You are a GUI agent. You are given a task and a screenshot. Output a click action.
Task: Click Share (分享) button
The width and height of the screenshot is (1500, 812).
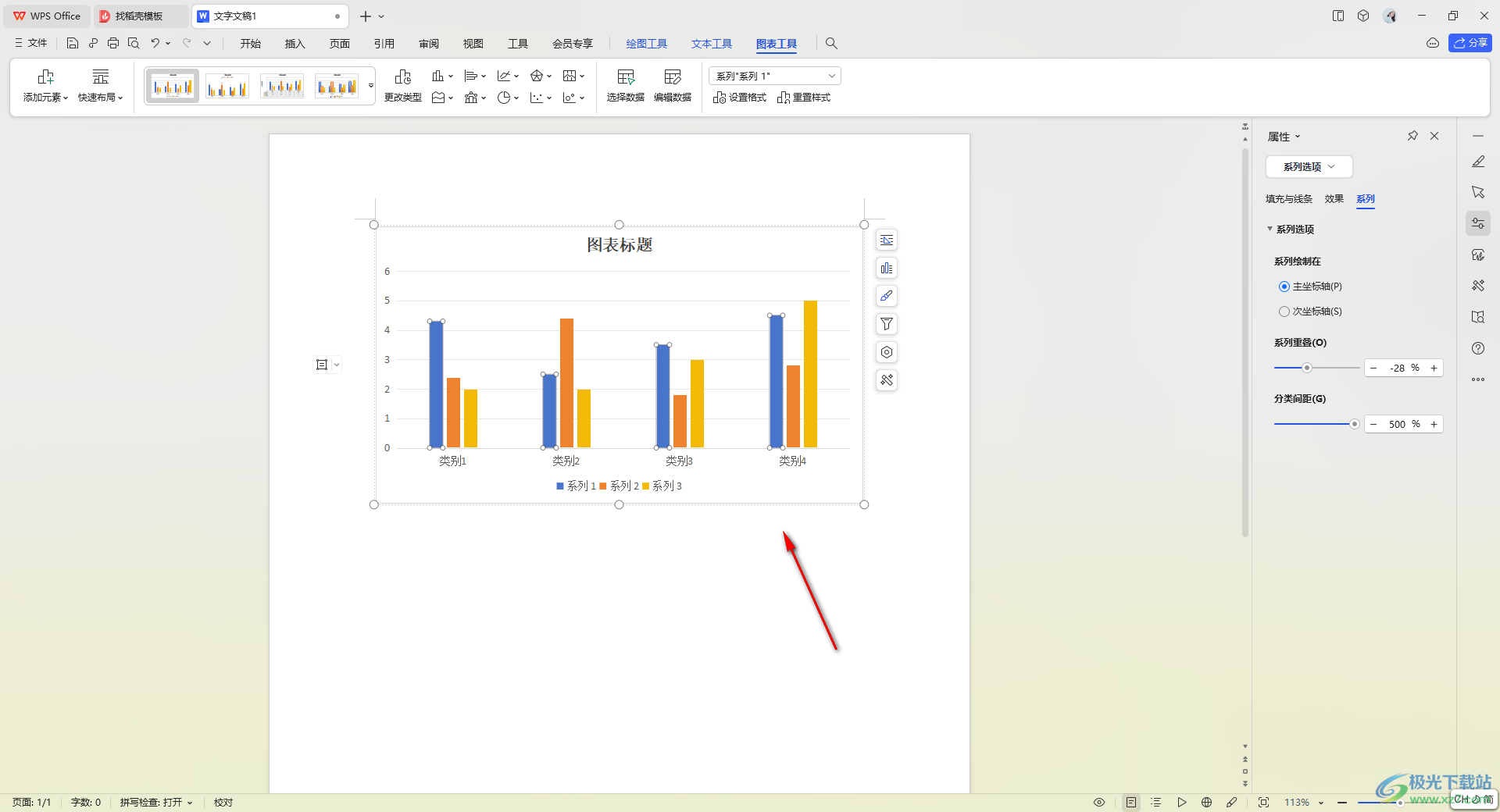[1470, 43]
